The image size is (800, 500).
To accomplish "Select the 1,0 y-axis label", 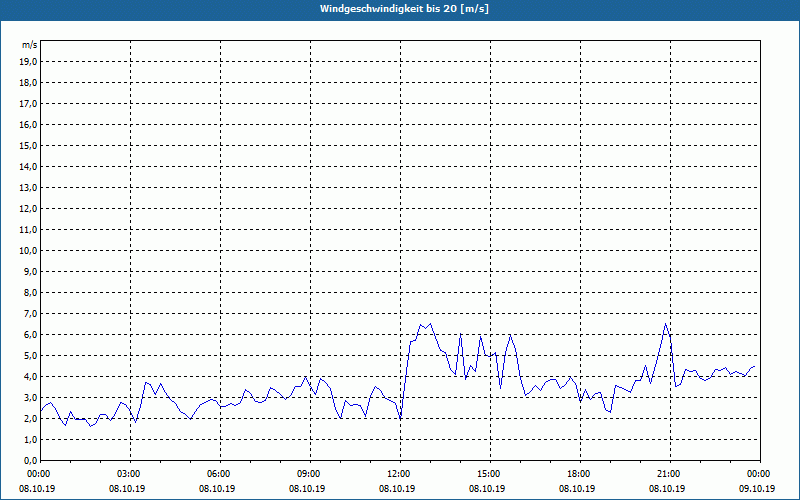I will pos(31,439).
